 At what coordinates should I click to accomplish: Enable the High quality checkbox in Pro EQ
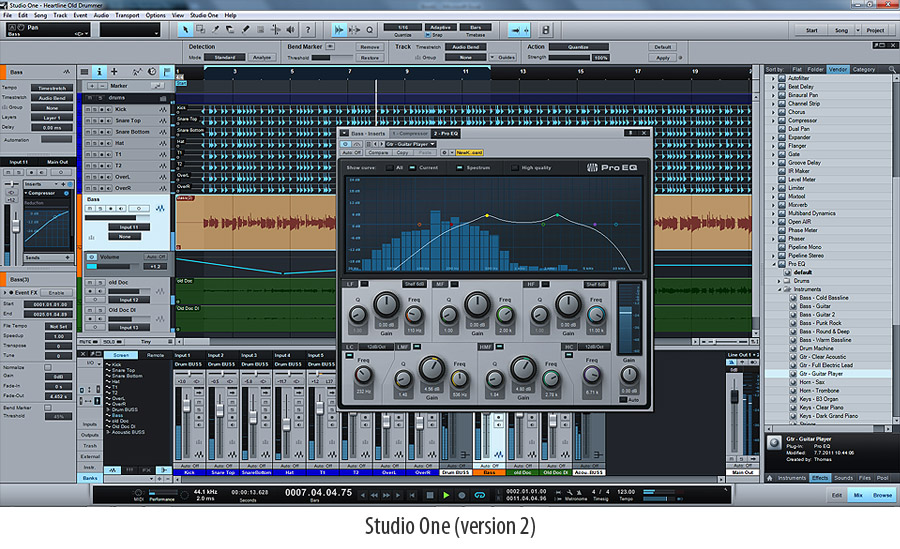[516, 167]
